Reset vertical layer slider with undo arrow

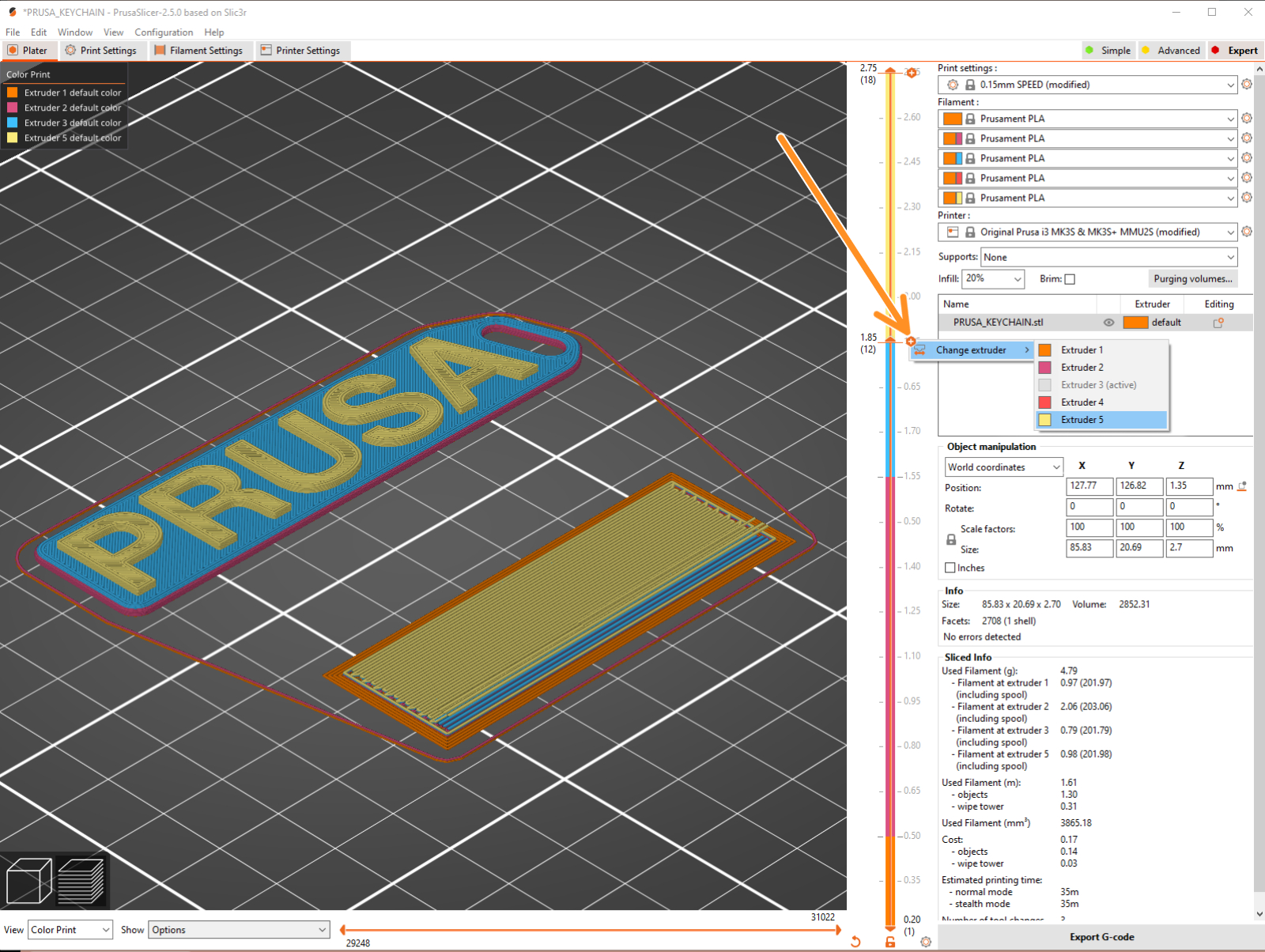pyautogui.click(x=855, y=942)
